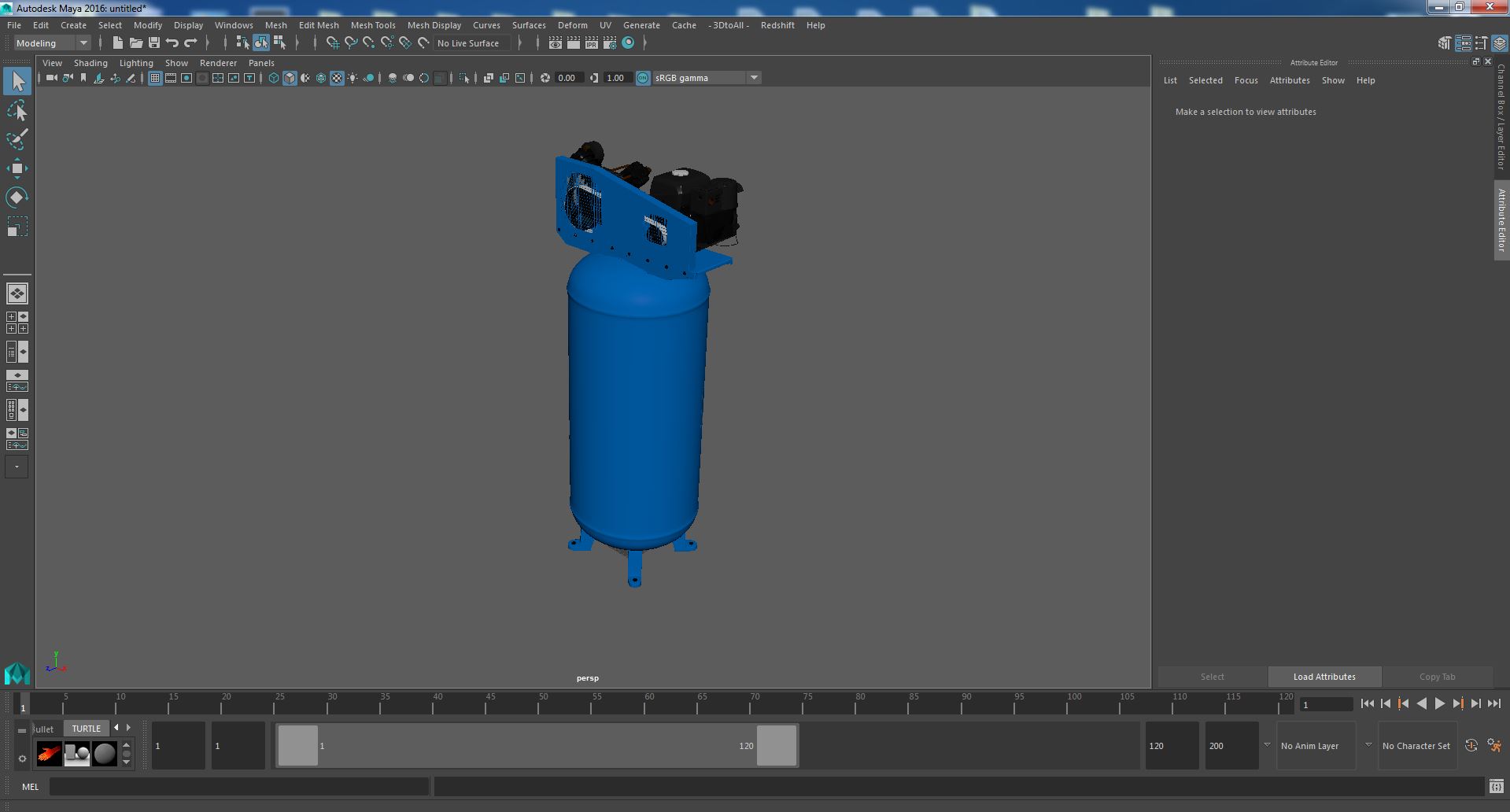Screen dimensions: 1510x812
Task: Select by component type mode icon
Action: click(279, 42)
